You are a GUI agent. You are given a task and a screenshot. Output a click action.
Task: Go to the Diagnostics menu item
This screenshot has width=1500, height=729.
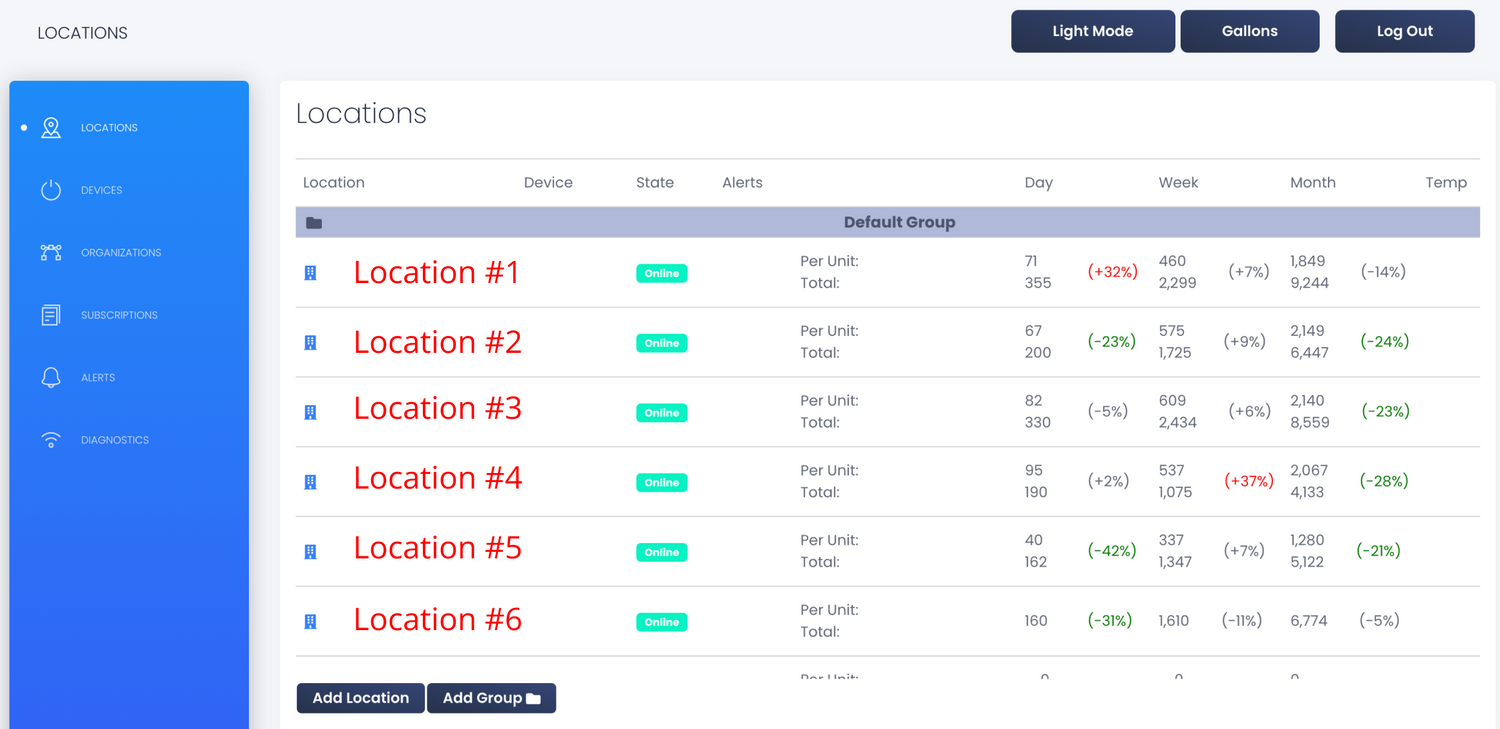115,440
